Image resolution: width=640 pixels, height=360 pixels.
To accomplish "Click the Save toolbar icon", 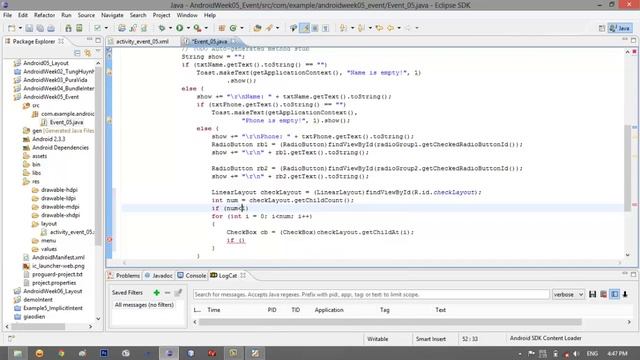I will (x=29, y=28).
